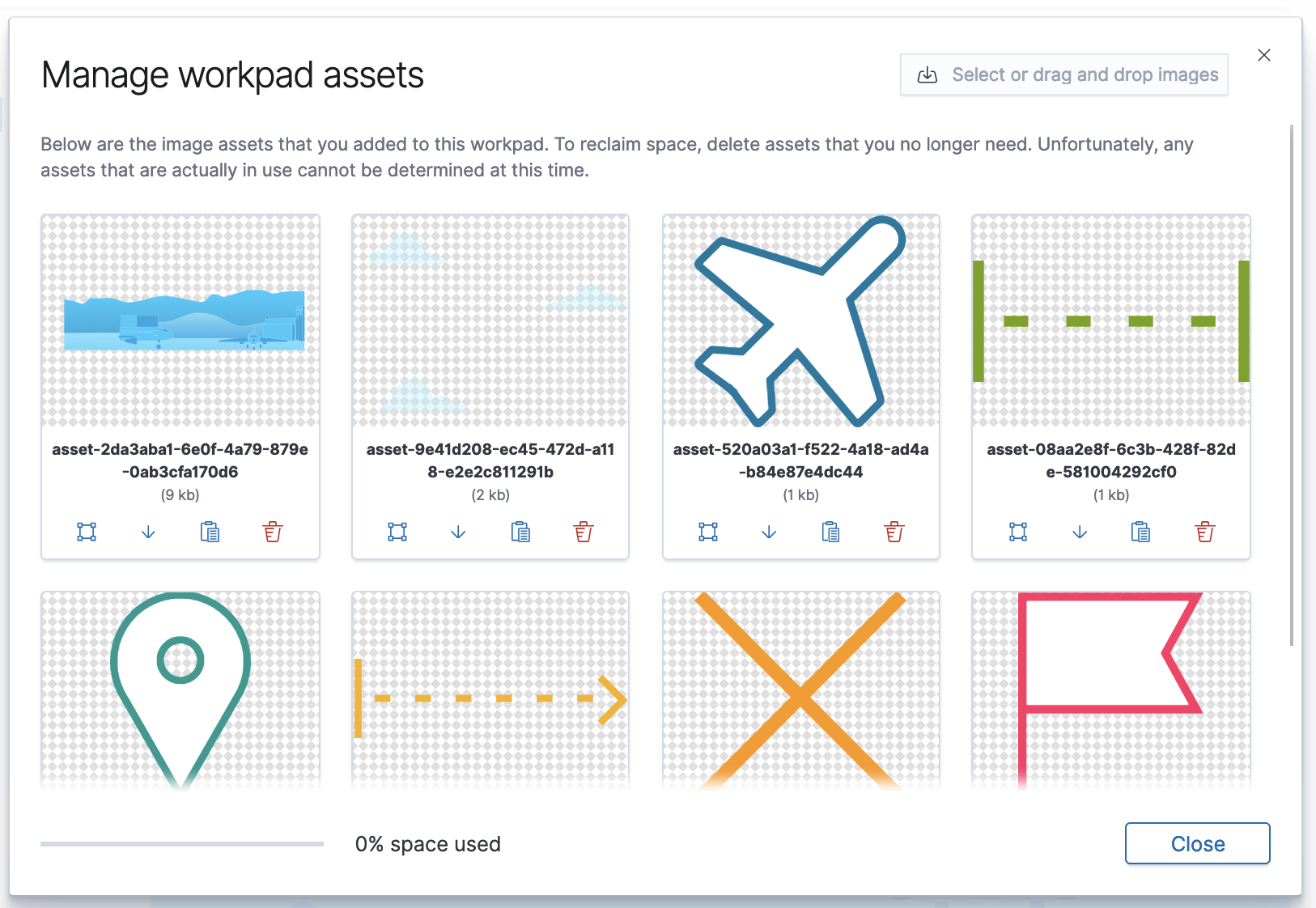Delete the green dashed line asset
Viewport: 1316px width, 908px height.
point(1205,532)
